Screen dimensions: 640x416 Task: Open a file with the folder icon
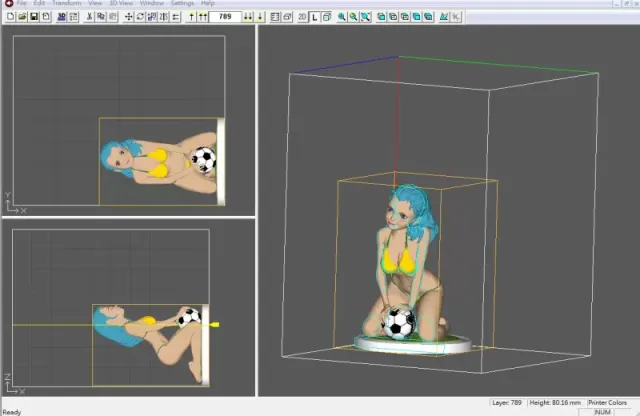(x=22, y=17)
